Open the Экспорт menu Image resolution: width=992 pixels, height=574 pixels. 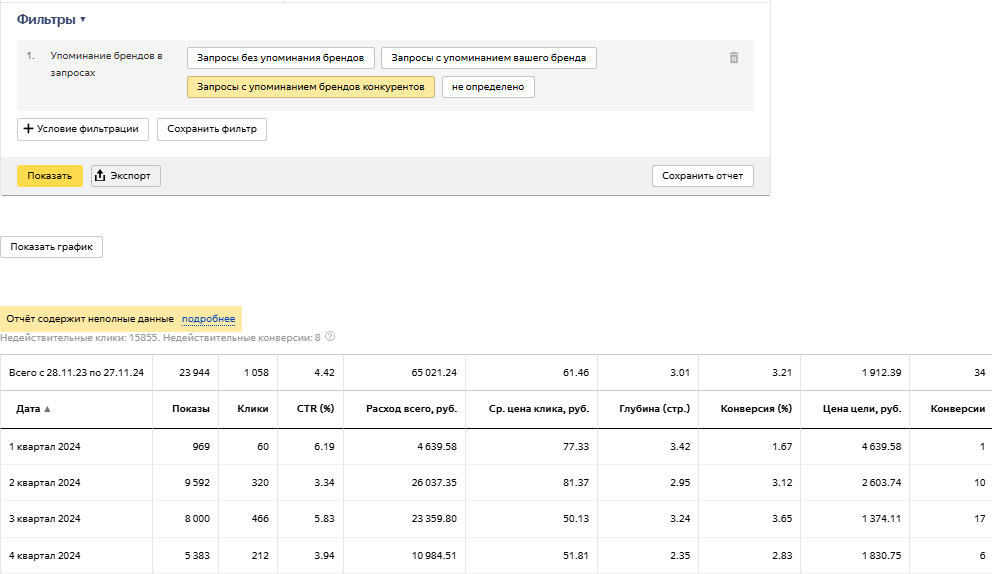126,176
